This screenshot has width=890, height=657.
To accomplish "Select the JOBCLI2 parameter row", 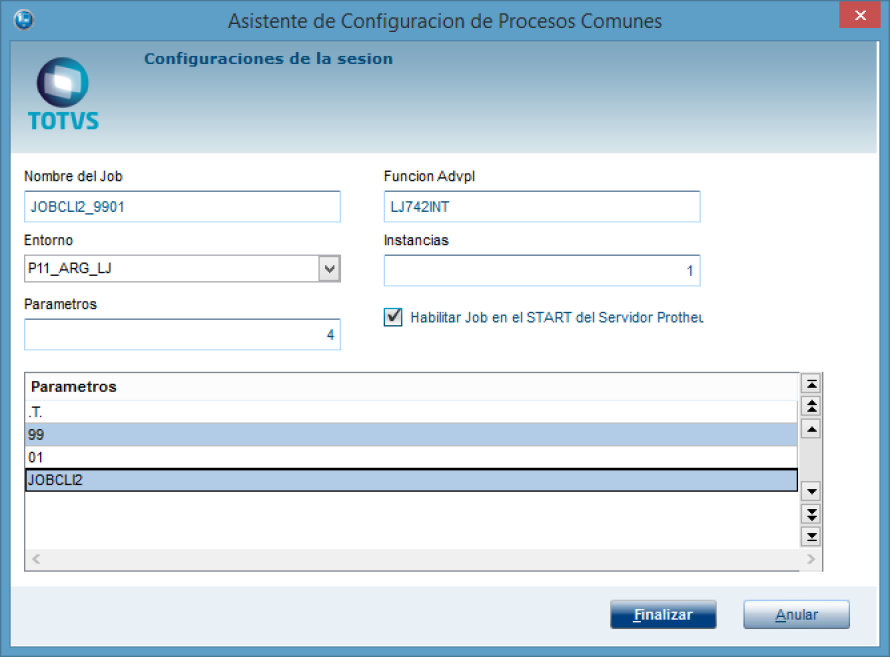I will coord(410,480).
